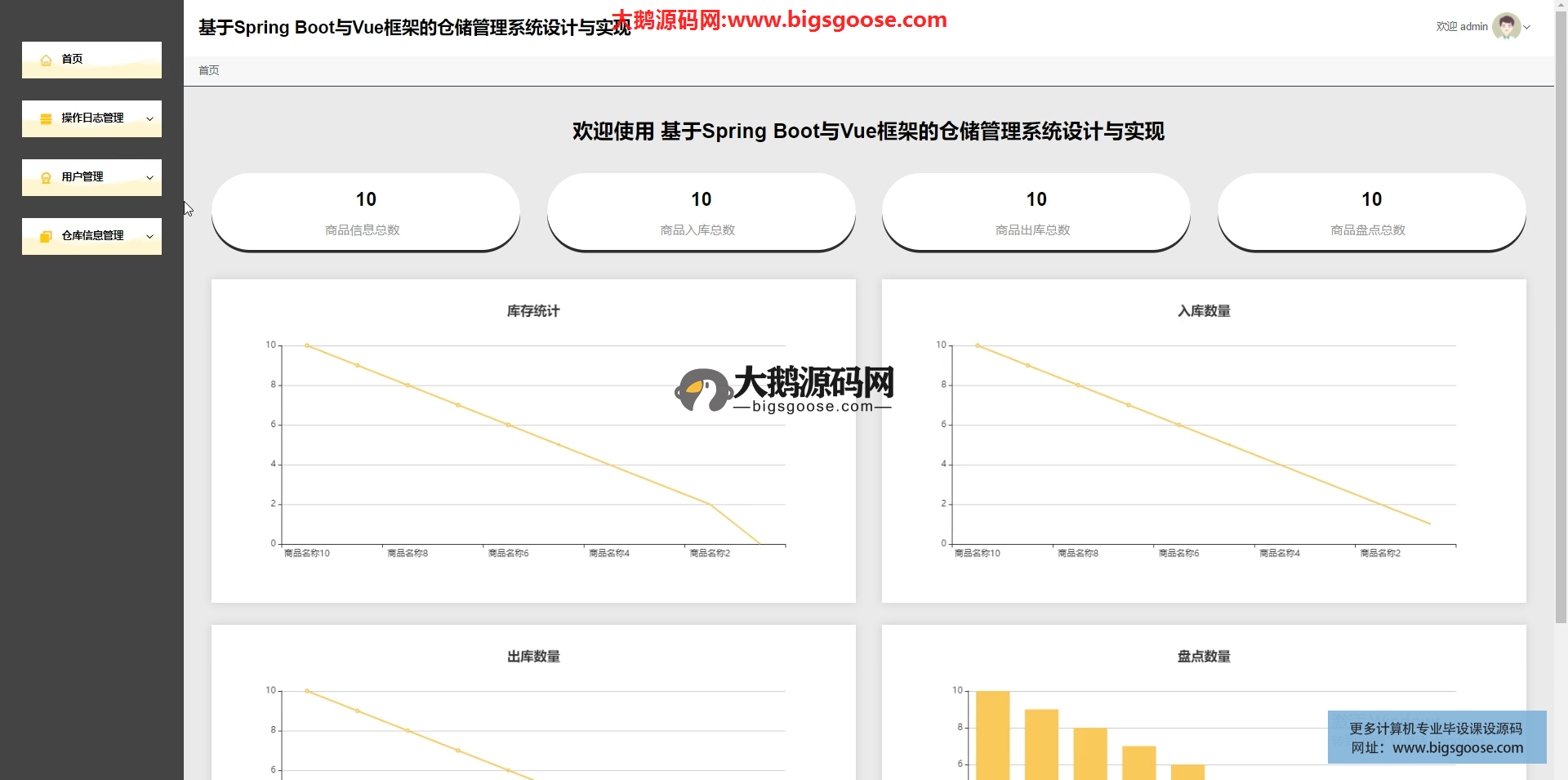Open the admin account dropdown arrow
Viewport: 1568px width, 780px height.
1527,27
